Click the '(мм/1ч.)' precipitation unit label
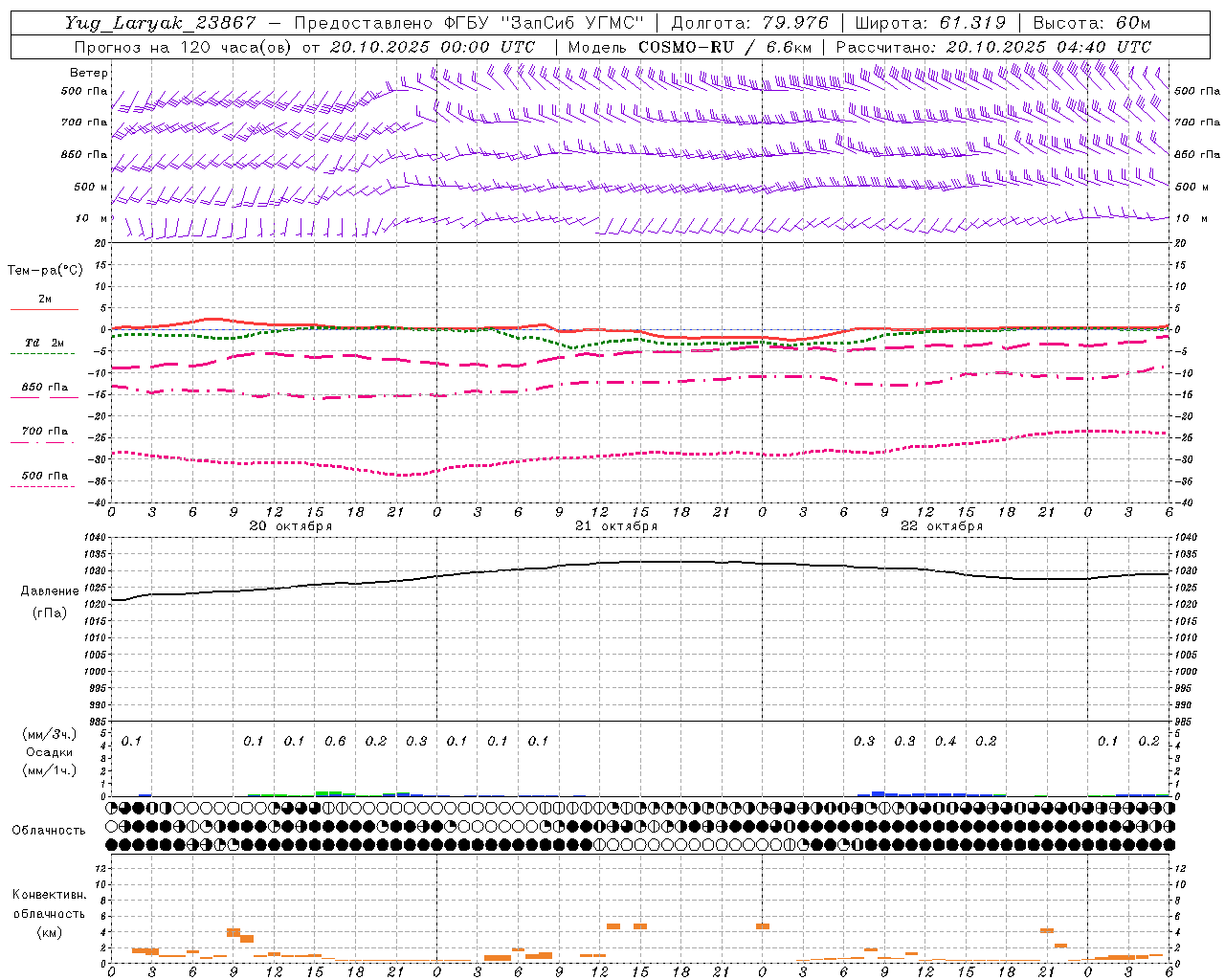 (x=50, y=770)
